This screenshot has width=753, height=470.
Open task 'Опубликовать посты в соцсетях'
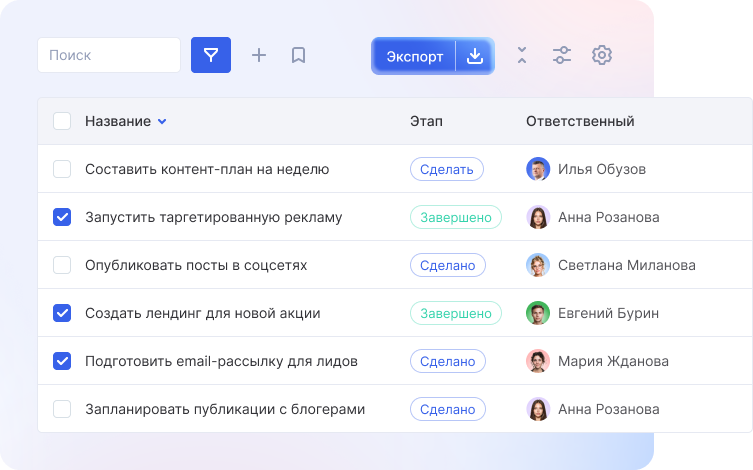pyautogui.click(x=196, y=265)
